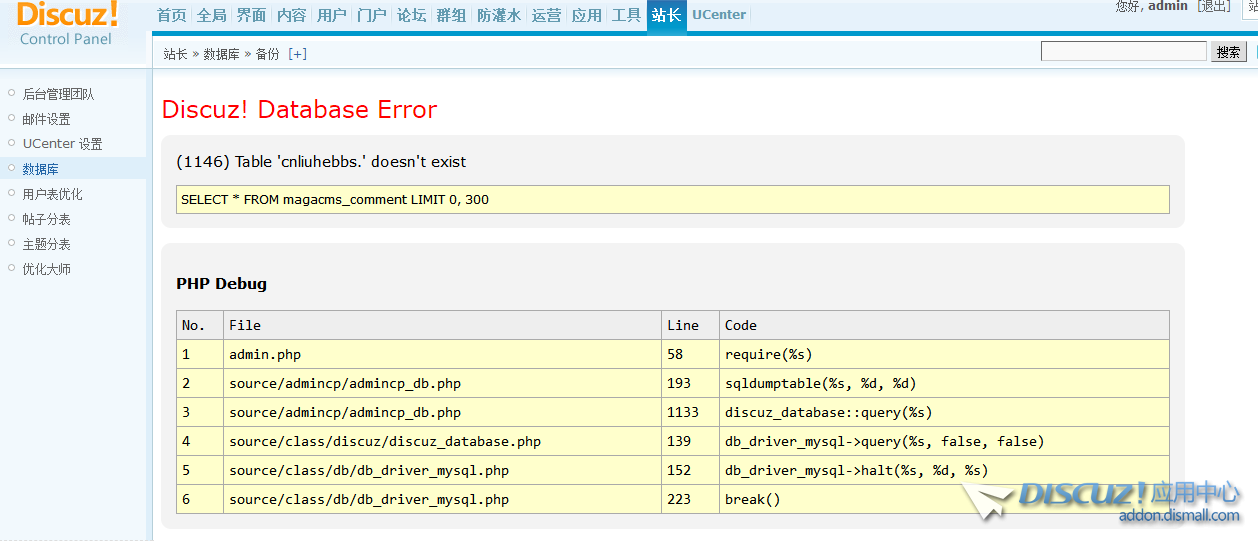This screenshot has width=1258, height=541.
Task: Click the discuz_database::query(%s) code cell
Action: [944, 412]
